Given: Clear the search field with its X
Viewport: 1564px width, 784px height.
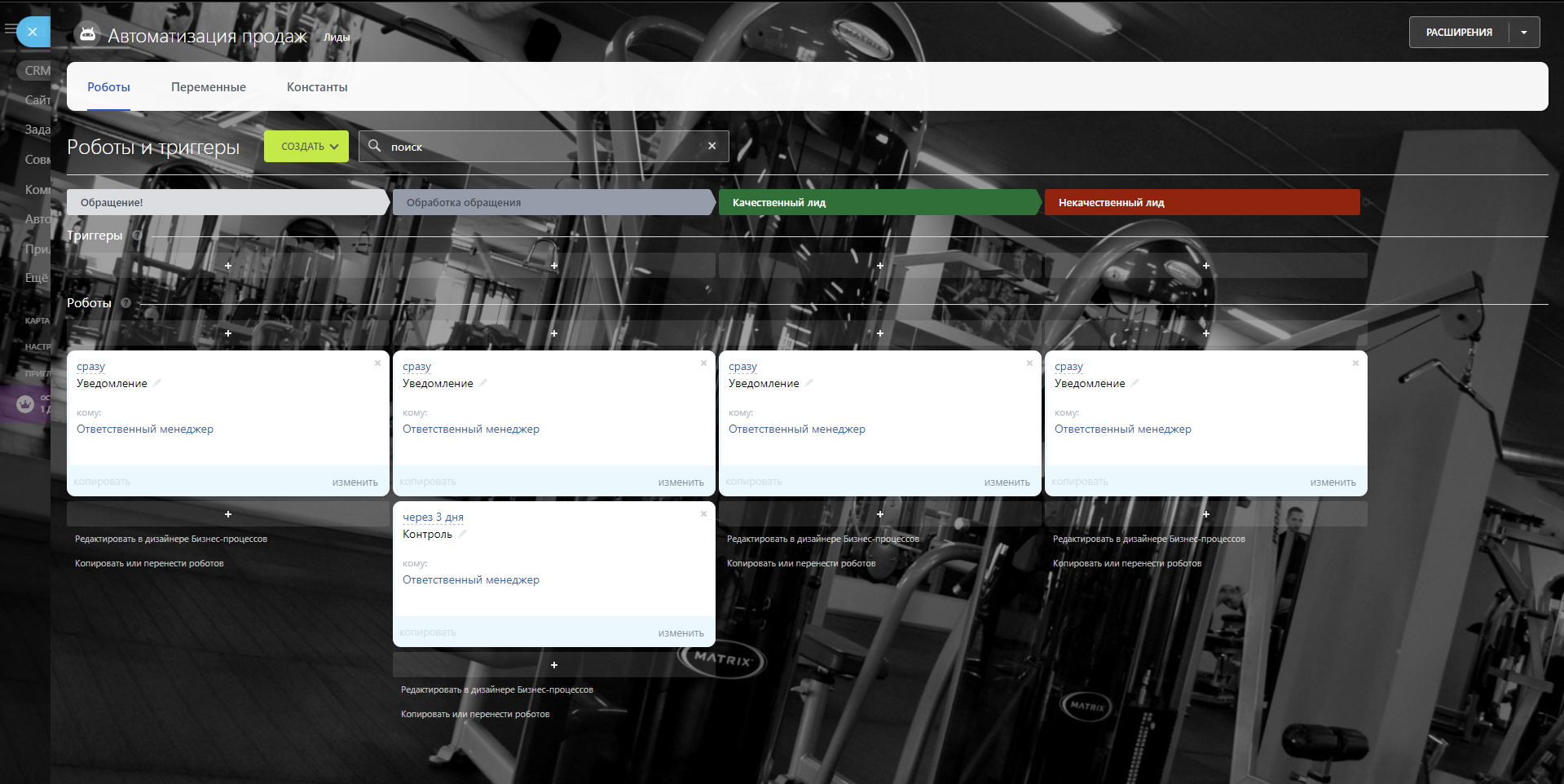Looking at the screenshot, I should [712, 146].
